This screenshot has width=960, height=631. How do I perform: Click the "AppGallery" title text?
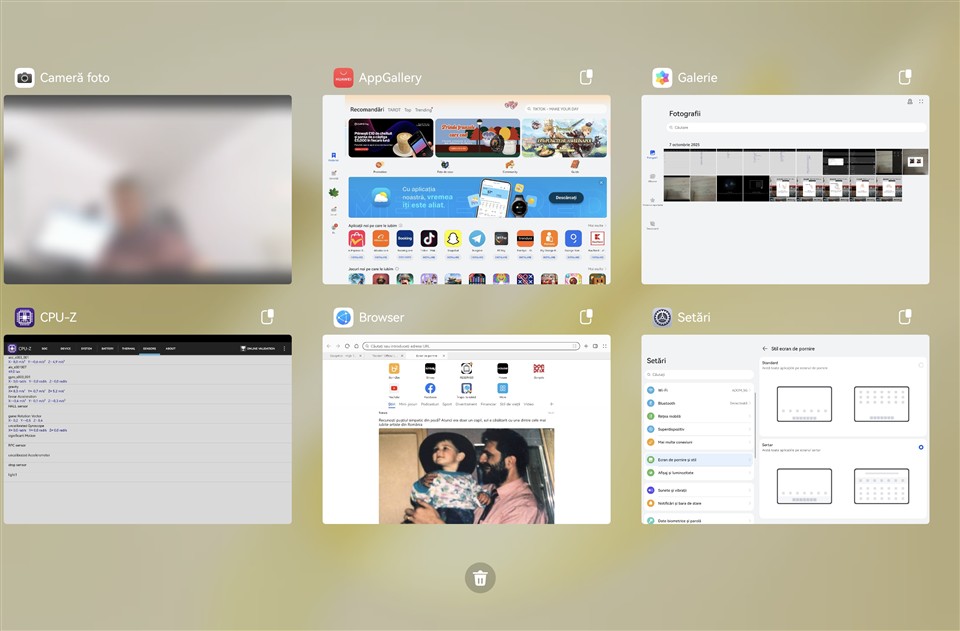(x=390, y=78)
